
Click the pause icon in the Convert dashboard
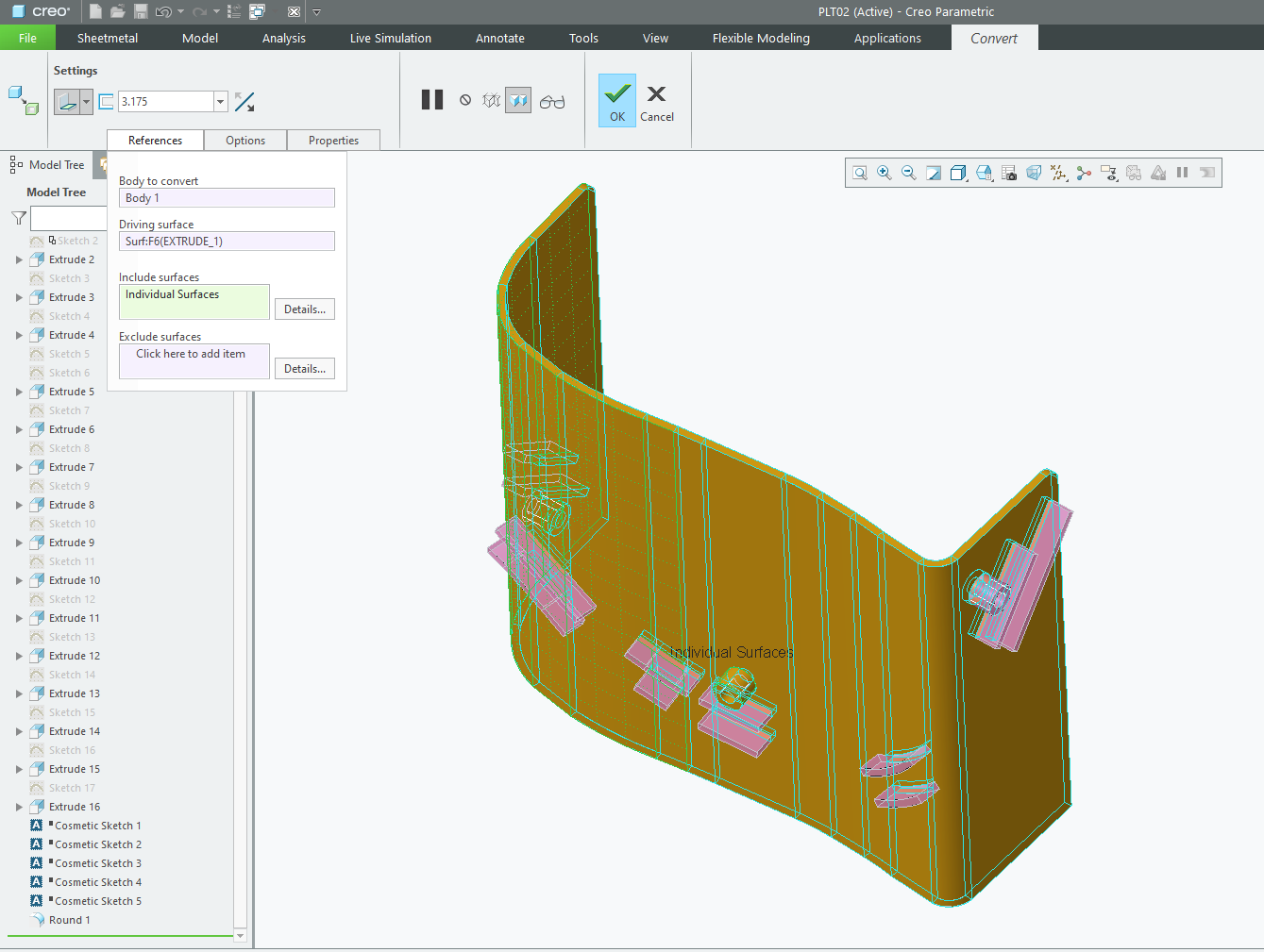[x=432, y=99]
